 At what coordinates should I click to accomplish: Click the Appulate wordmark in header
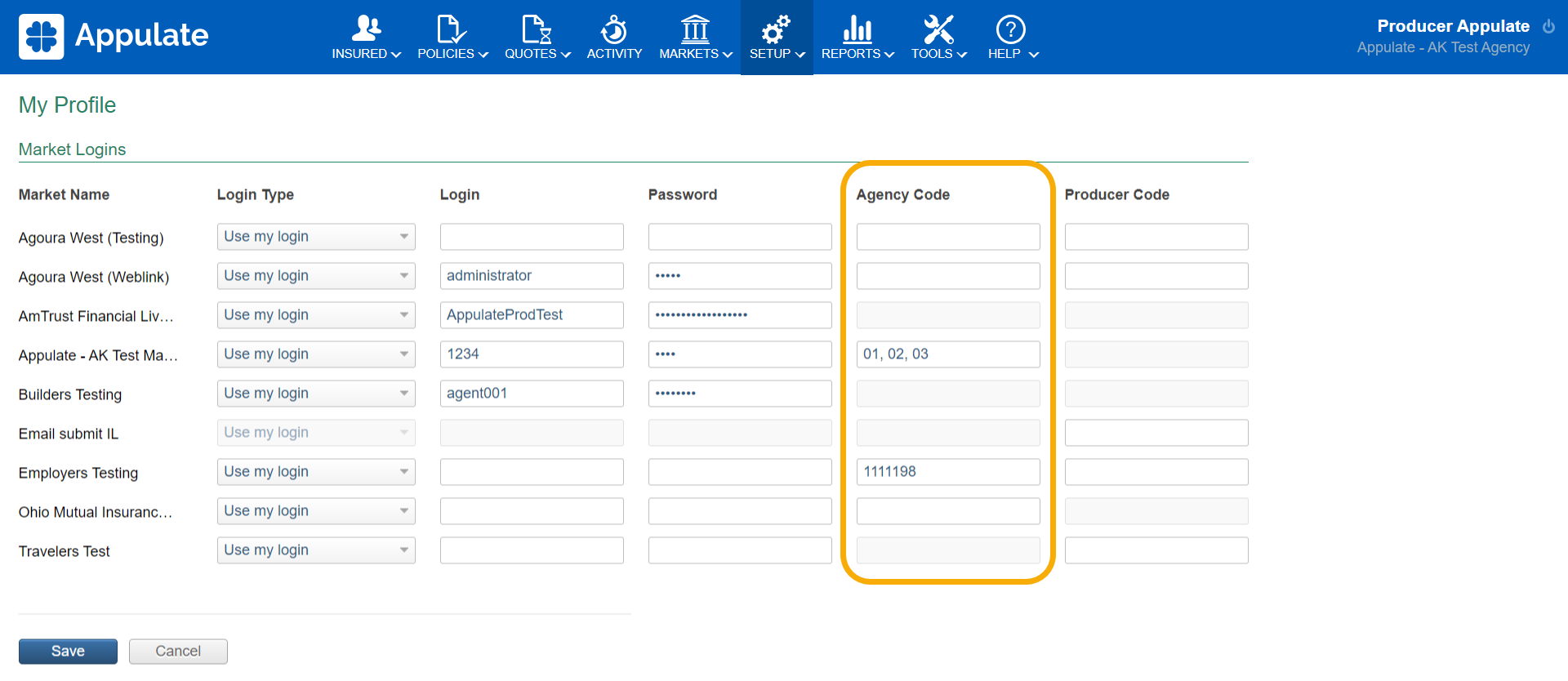point(142,35)
